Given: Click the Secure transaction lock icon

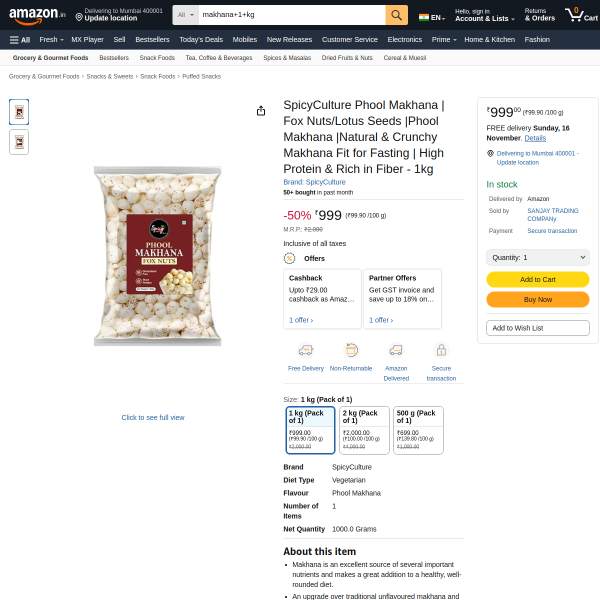Looking at the screenshot, I should point(441,350).
